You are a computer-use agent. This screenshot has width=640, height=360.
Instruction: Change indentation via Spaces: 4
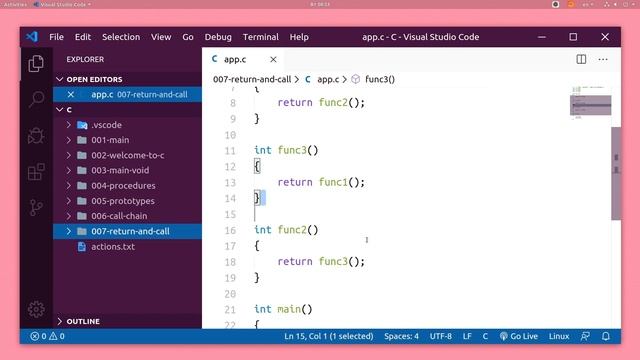point(401,336)
